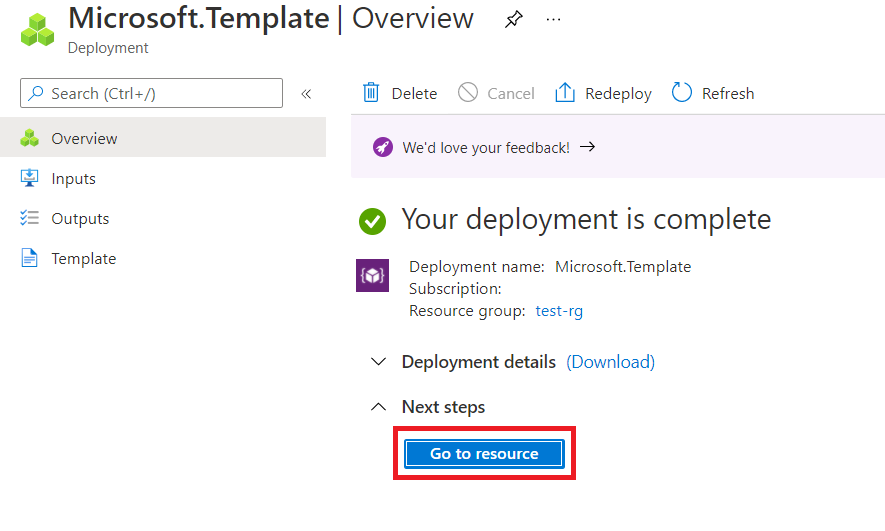The image size is (885, 531).
Task: Click the green cubes Overview icon in sidebar
Action: tap(29, 138)
